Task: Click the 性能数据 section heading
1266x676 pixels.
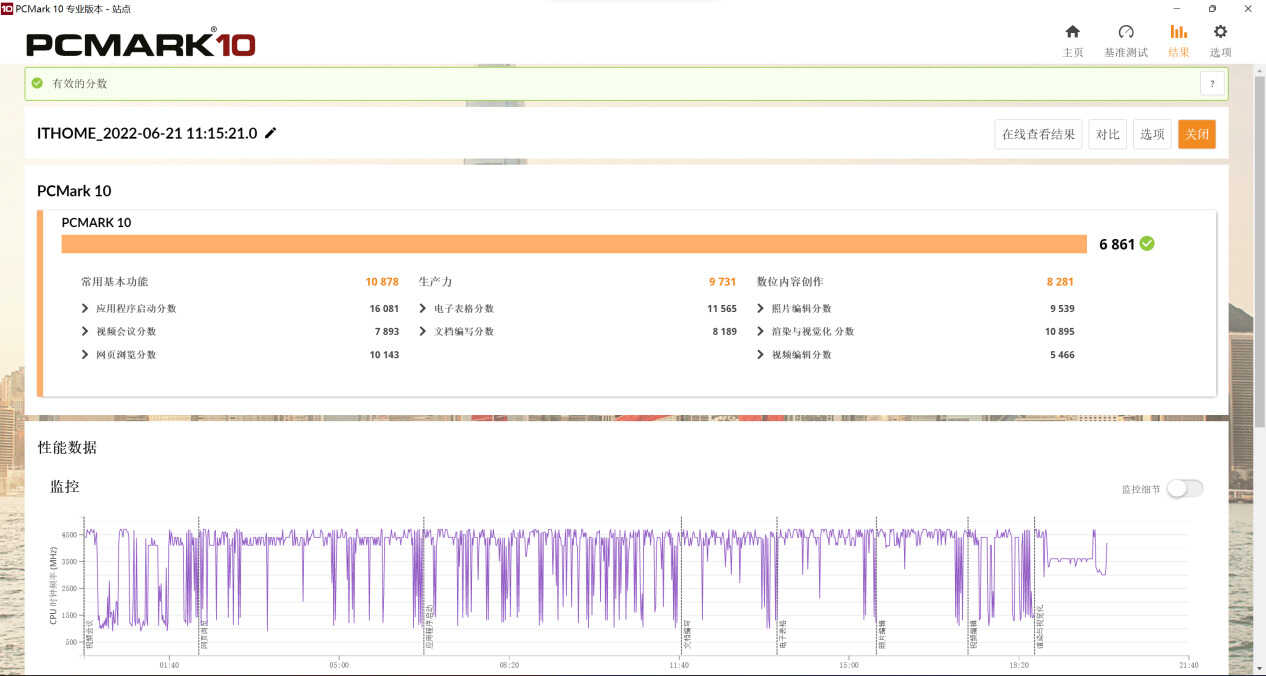Action: (67, 447)
